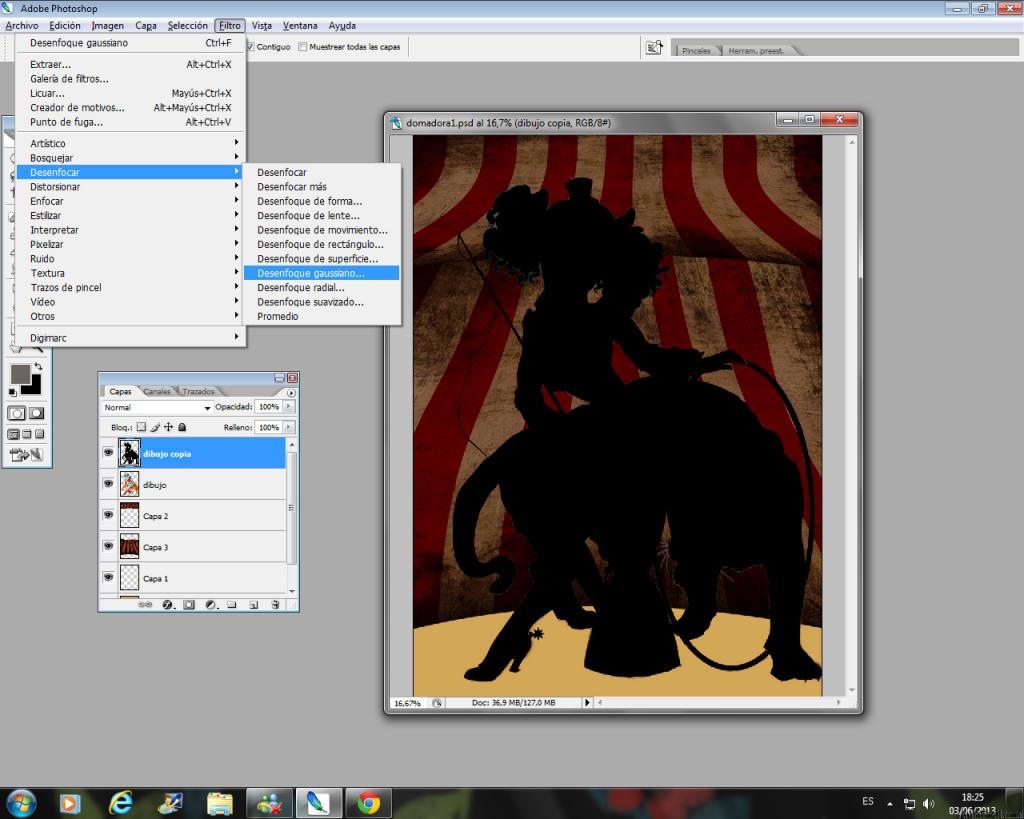Select standard screen mode icon
Screen dimensions: 1024x819
coord(13,434)
